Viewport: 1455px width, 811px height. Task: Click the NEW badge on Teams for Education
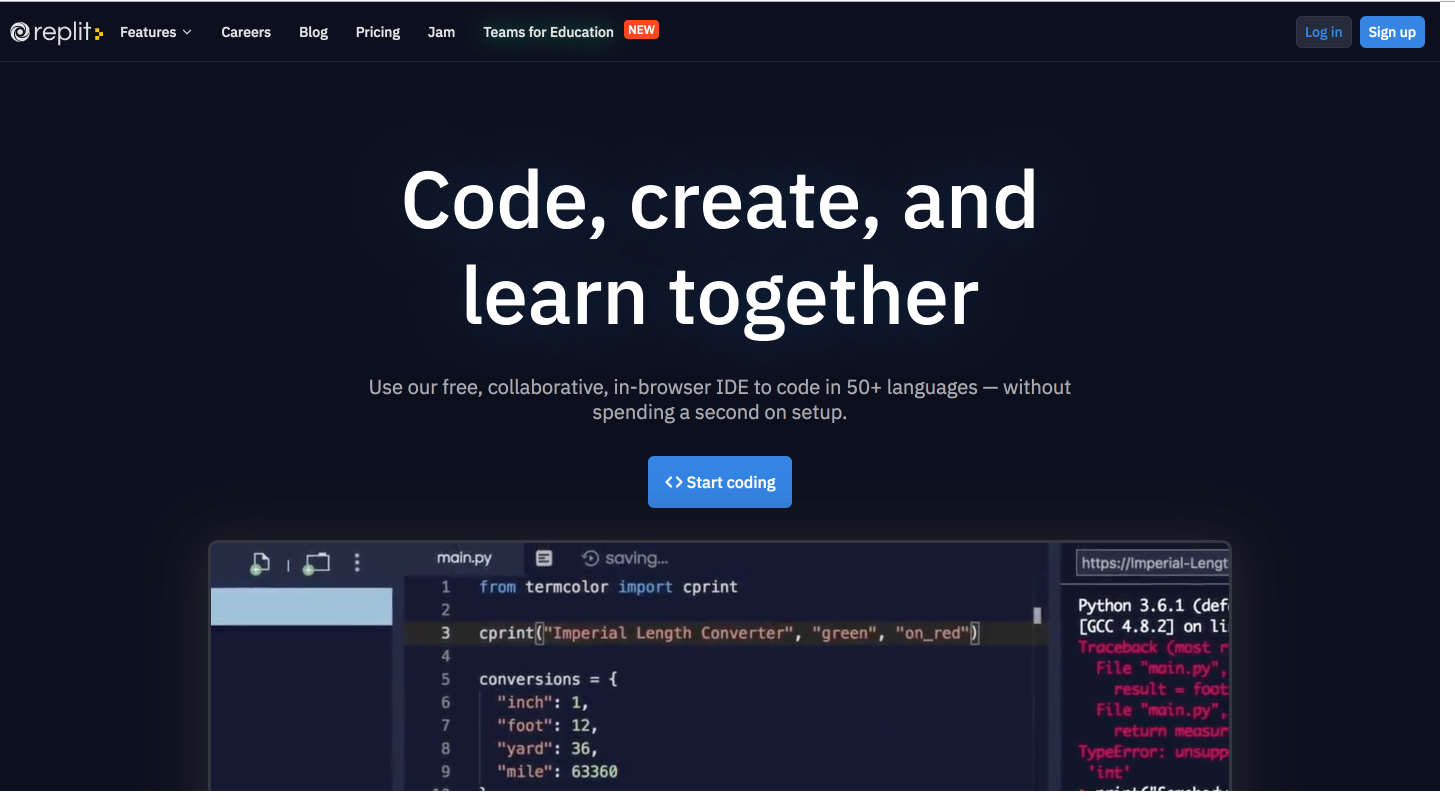[x=641, y=29]
